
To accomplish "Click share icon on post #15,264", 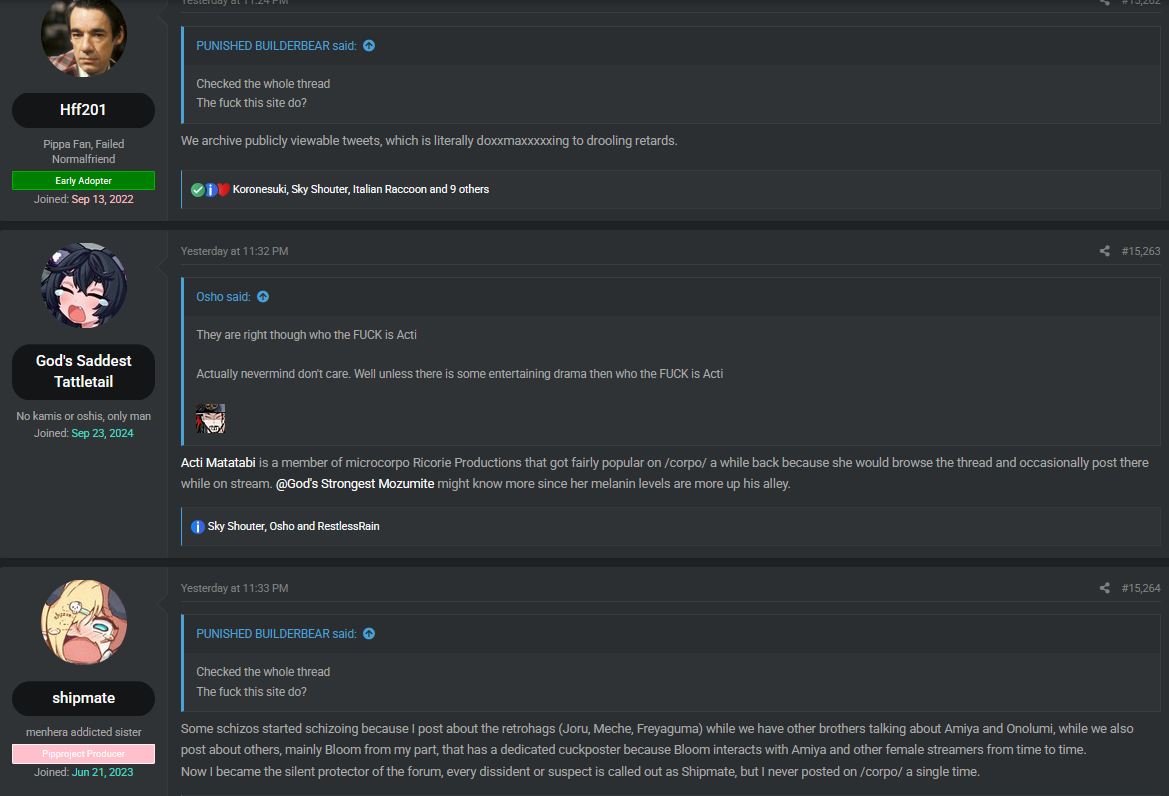I will coord(1104,588).
